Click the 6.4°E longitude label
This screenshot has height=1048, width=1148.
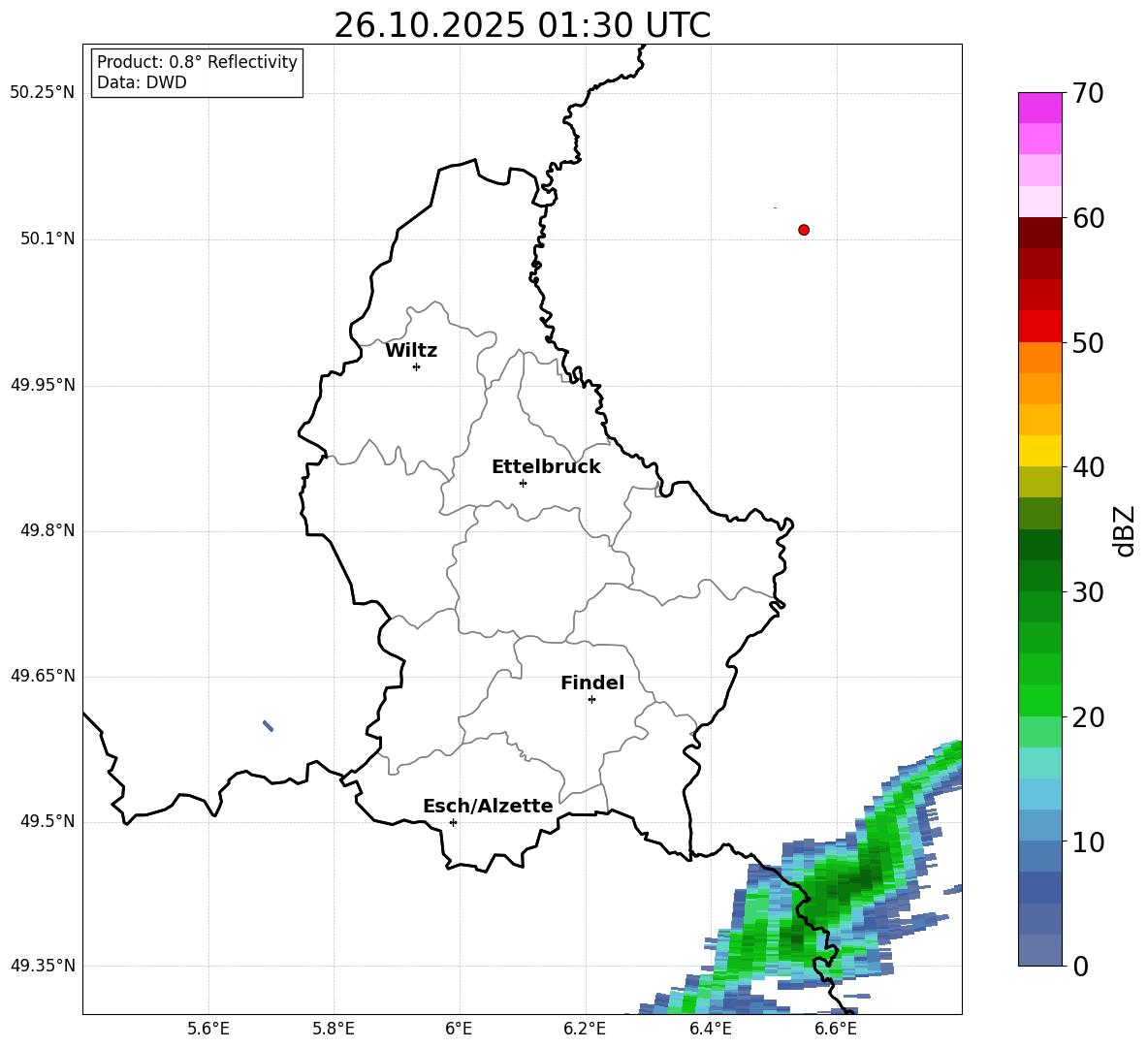tap(710, 1029)
